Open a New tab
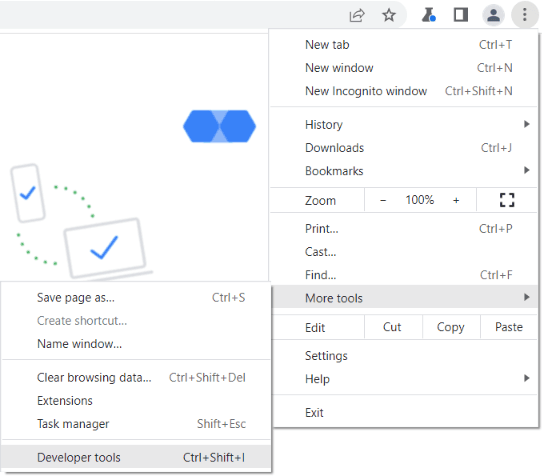542x476 pixels. pos(404,45)
